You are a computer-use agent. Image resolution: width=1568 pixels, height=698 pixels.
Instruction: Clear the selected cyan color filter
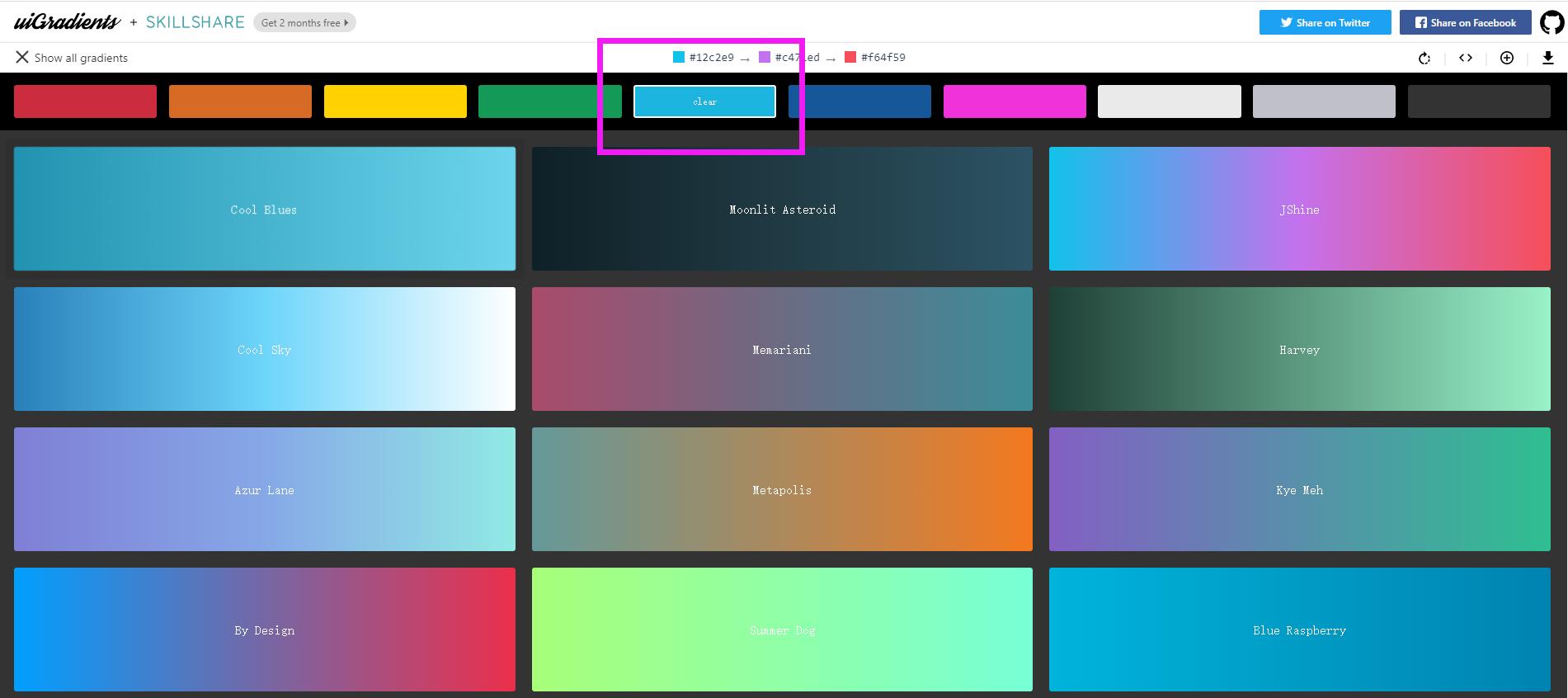click(x=704, y=101)
